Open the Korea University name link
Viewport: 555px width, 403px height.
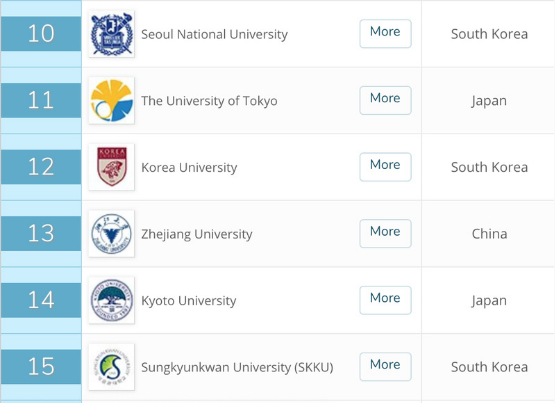pos(189,167)
